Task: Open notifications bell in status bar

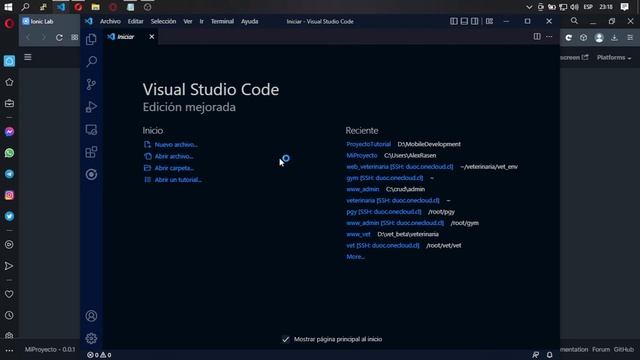Action: click(x=549, y=355)
